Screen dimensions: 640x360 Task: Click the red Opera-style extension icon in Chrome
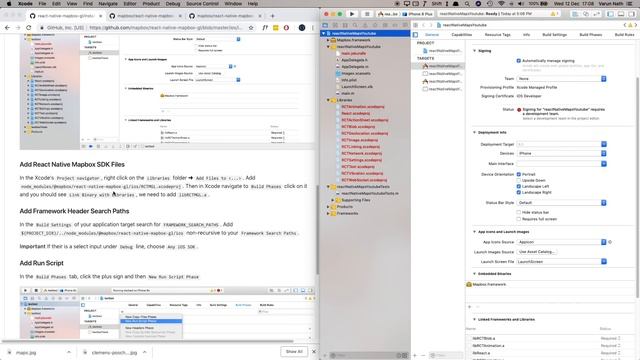coord(286,28)
